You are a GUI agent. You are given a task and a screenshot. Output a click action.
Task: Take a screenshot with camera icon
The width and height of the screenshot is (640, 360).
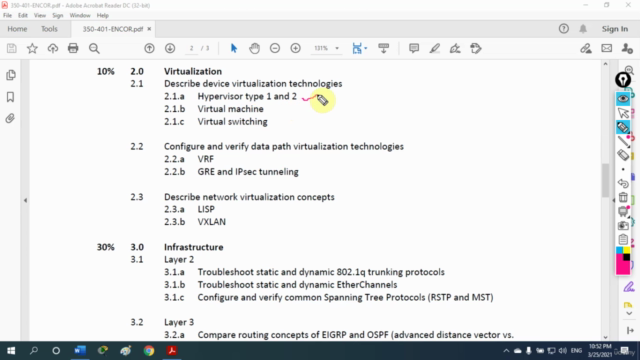pos(623,225)
